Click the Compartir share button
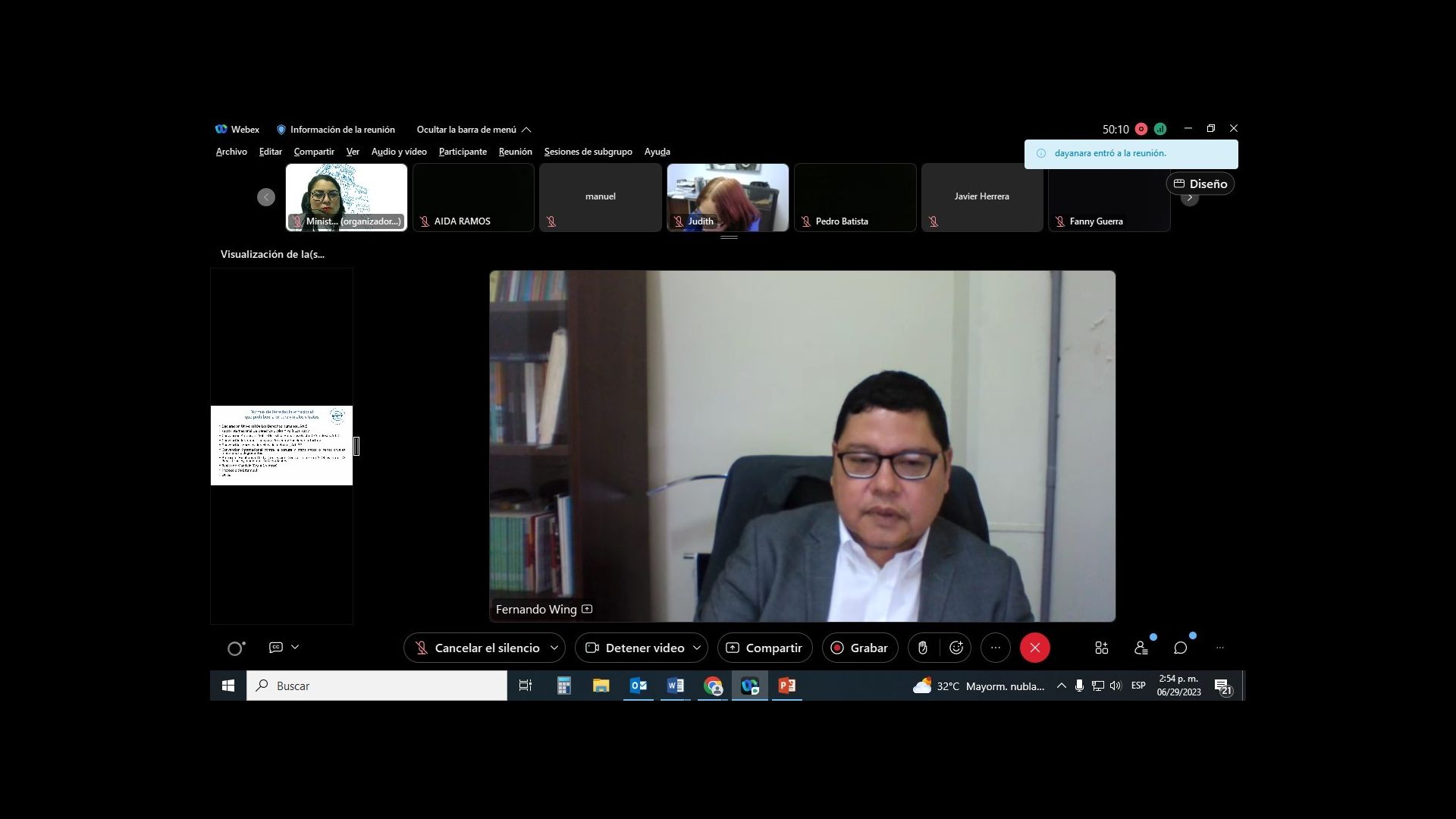Image resolution: width=1456 pixels, height=819 pixels. pyautogui.click(x=764, y=648)
